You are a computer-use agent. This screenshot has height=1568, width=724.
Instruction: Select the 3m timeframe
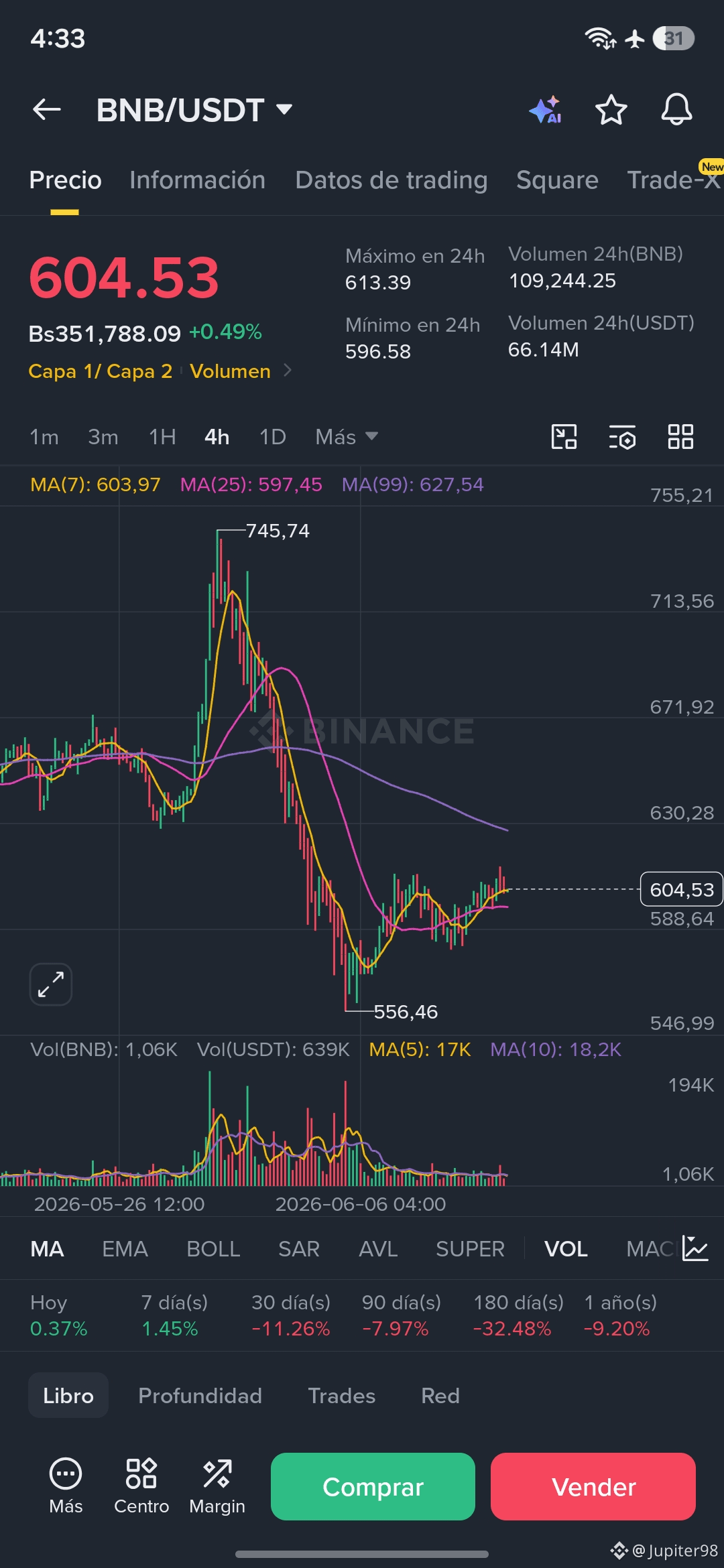[103, 437]
